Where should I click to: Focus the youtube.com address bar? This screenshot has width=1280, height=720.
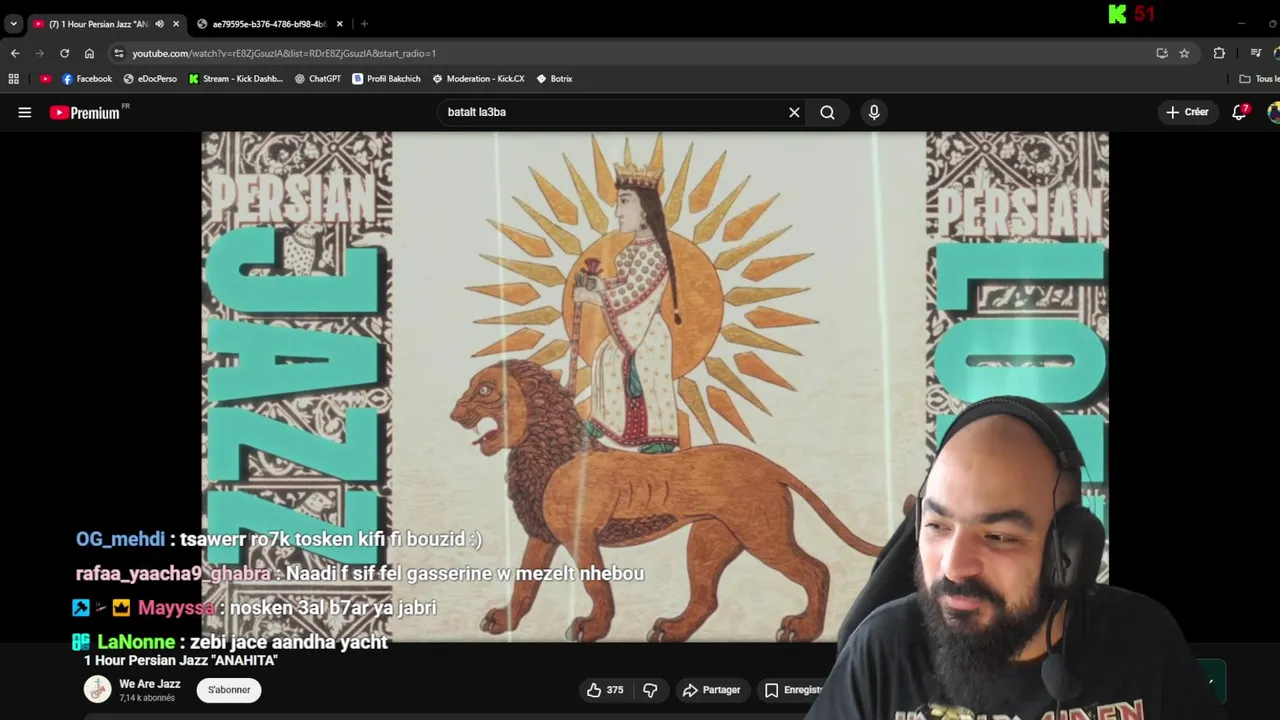640,53
